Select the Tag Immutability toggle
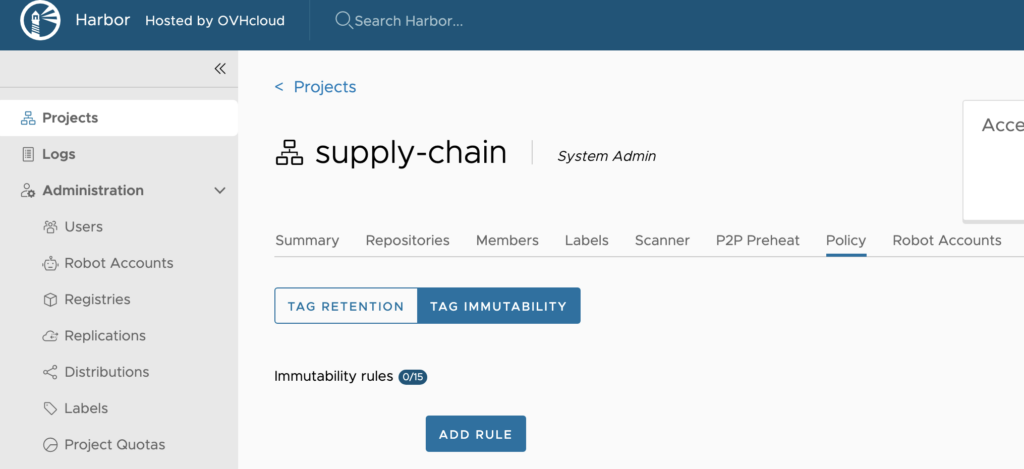 pos(498,306)
